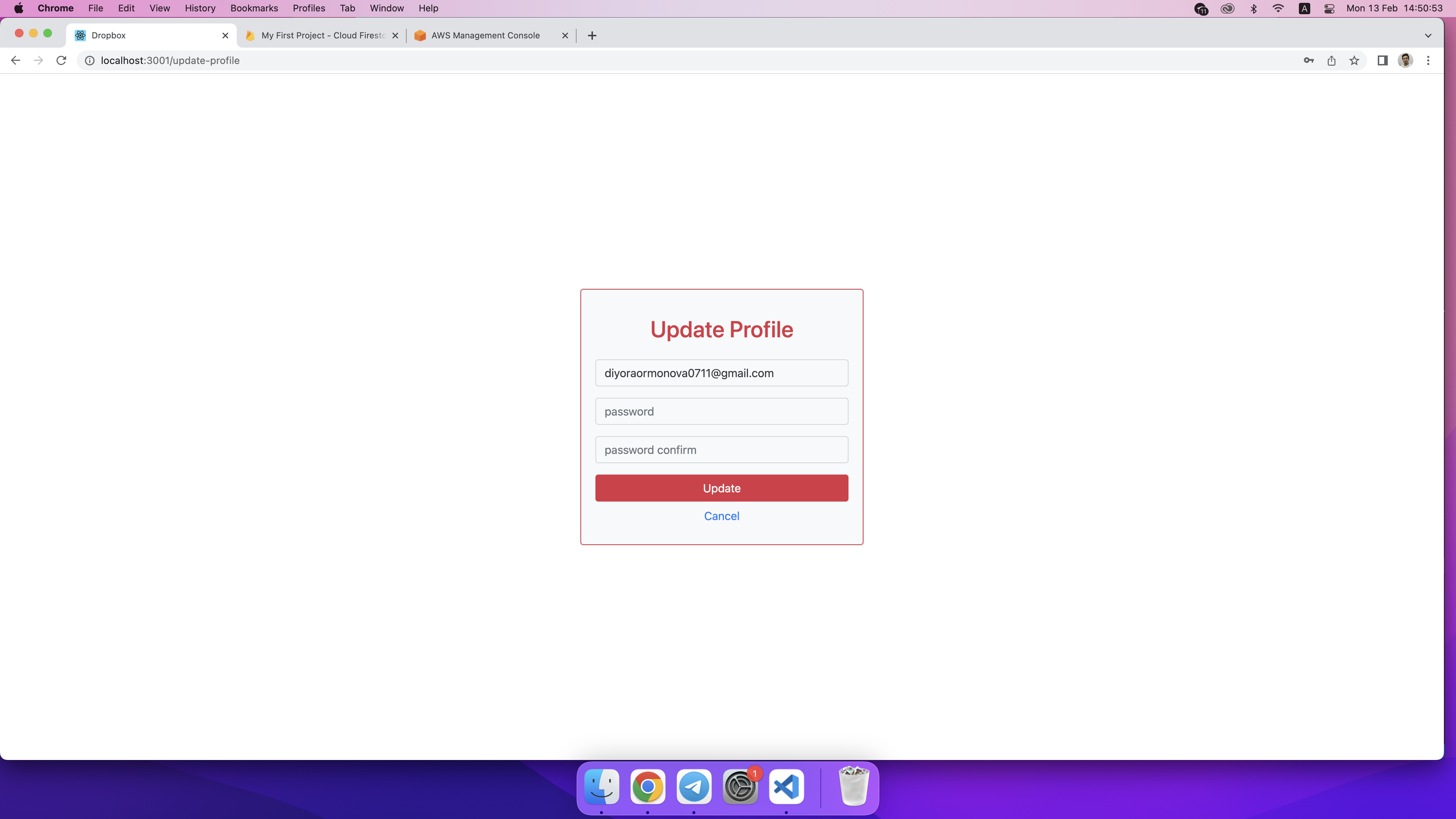1456x819 pixels.
Task: Open Visual Studio Code from dock
Action: tap(786, 786)
